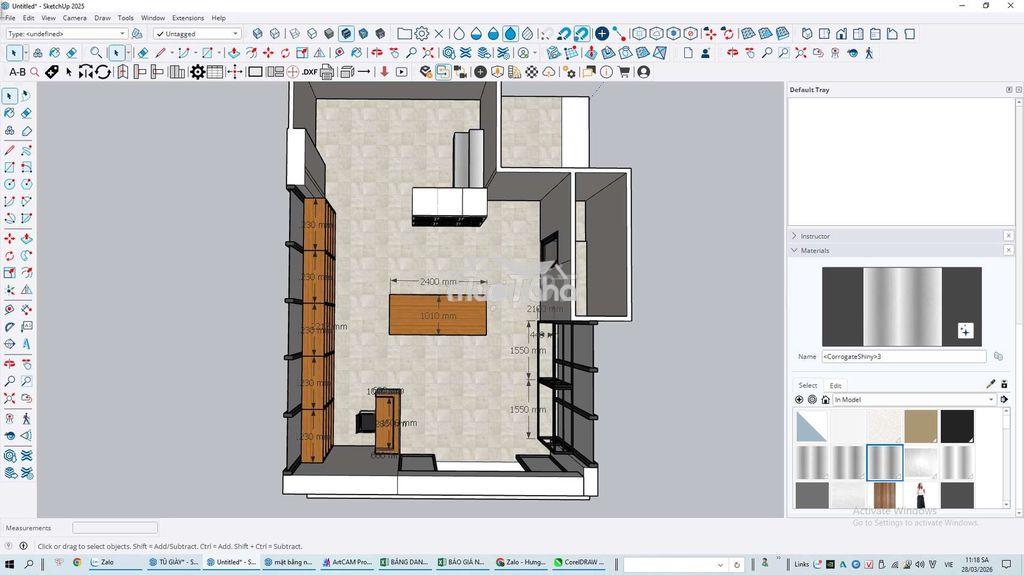The width and height of the screenshot is (1024, 575).
Task: Toggle Hidden Line face style
Action: point(312,33)
